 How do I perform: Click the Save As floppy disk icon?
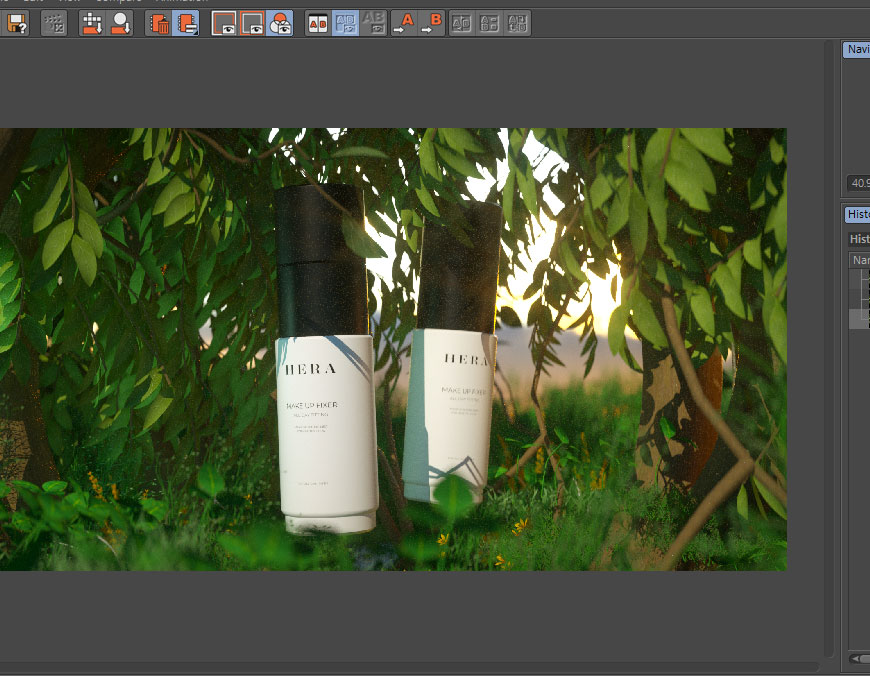(x=17, y=24)
